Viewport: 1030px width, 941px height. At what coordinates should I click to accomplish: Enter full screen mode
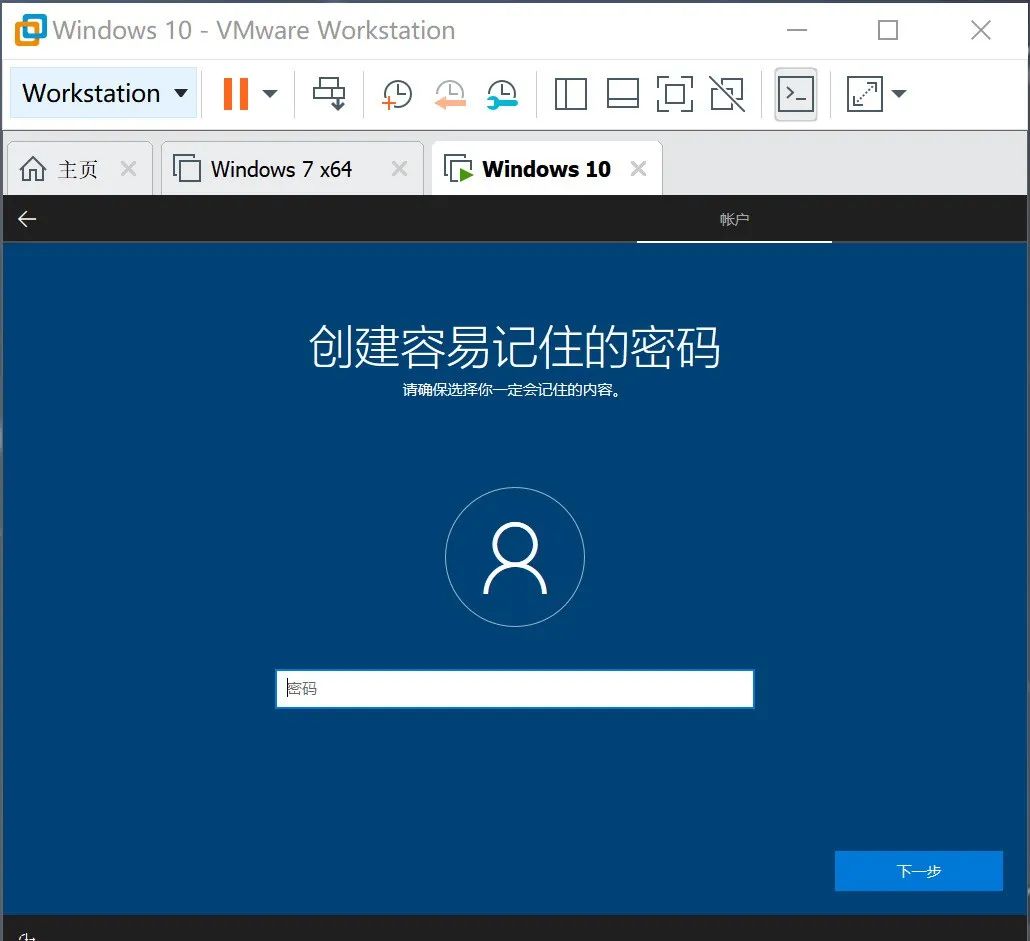[675, 93]
